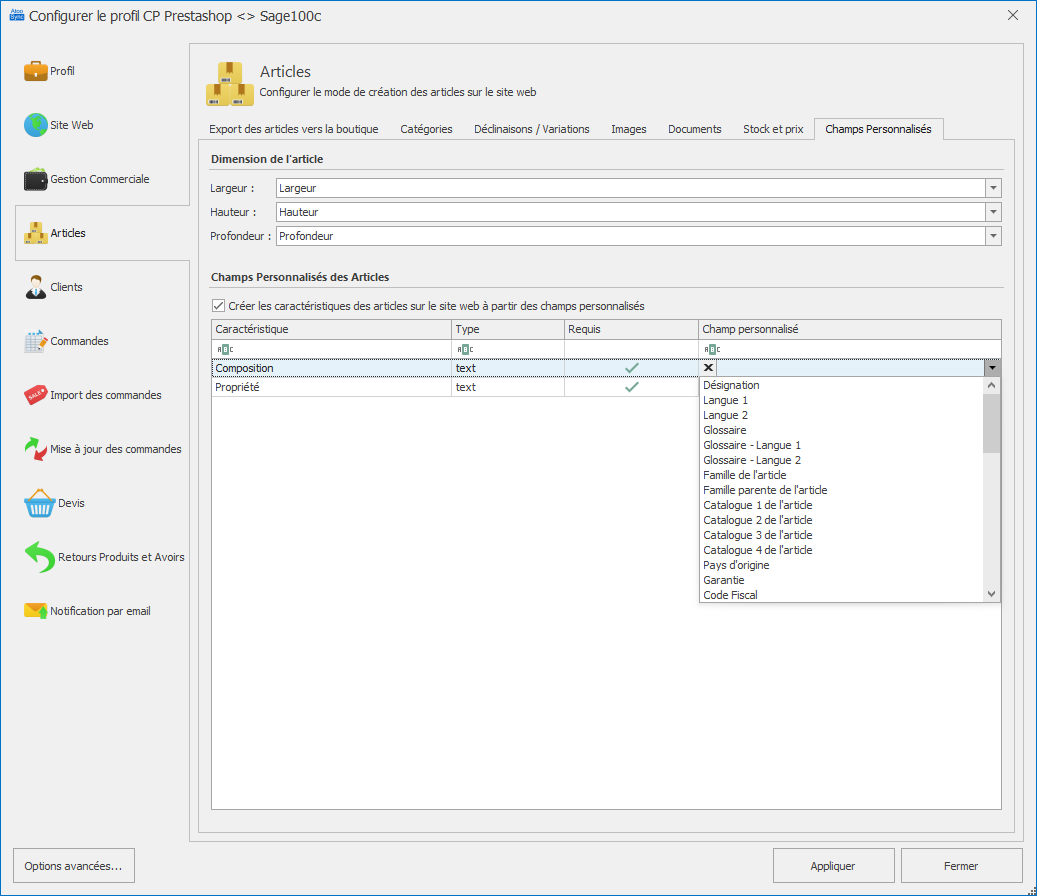This screenshot has width=1037, height=896.
Task: Select the Composition row cell
Action: pyautogui.click(x=332, y=368)
